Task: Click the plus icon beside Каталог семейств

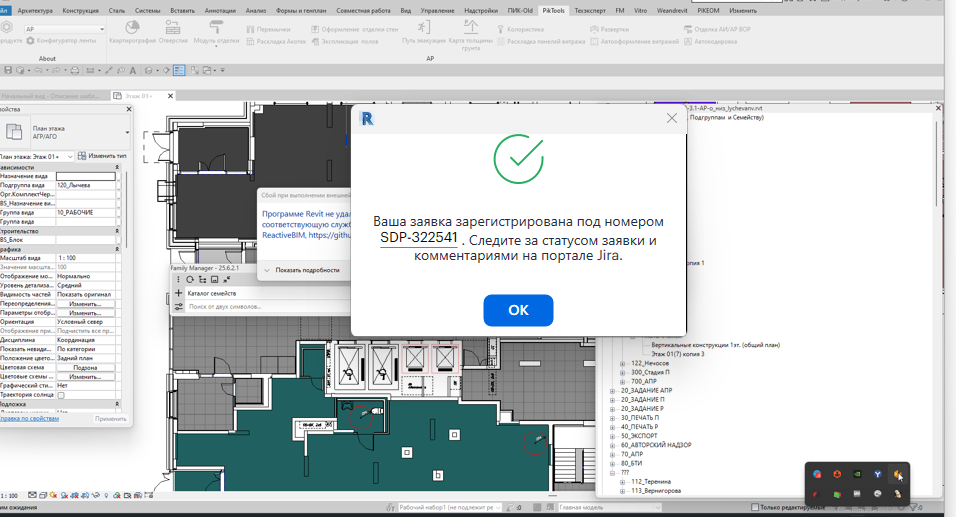Action: [179, 293]
